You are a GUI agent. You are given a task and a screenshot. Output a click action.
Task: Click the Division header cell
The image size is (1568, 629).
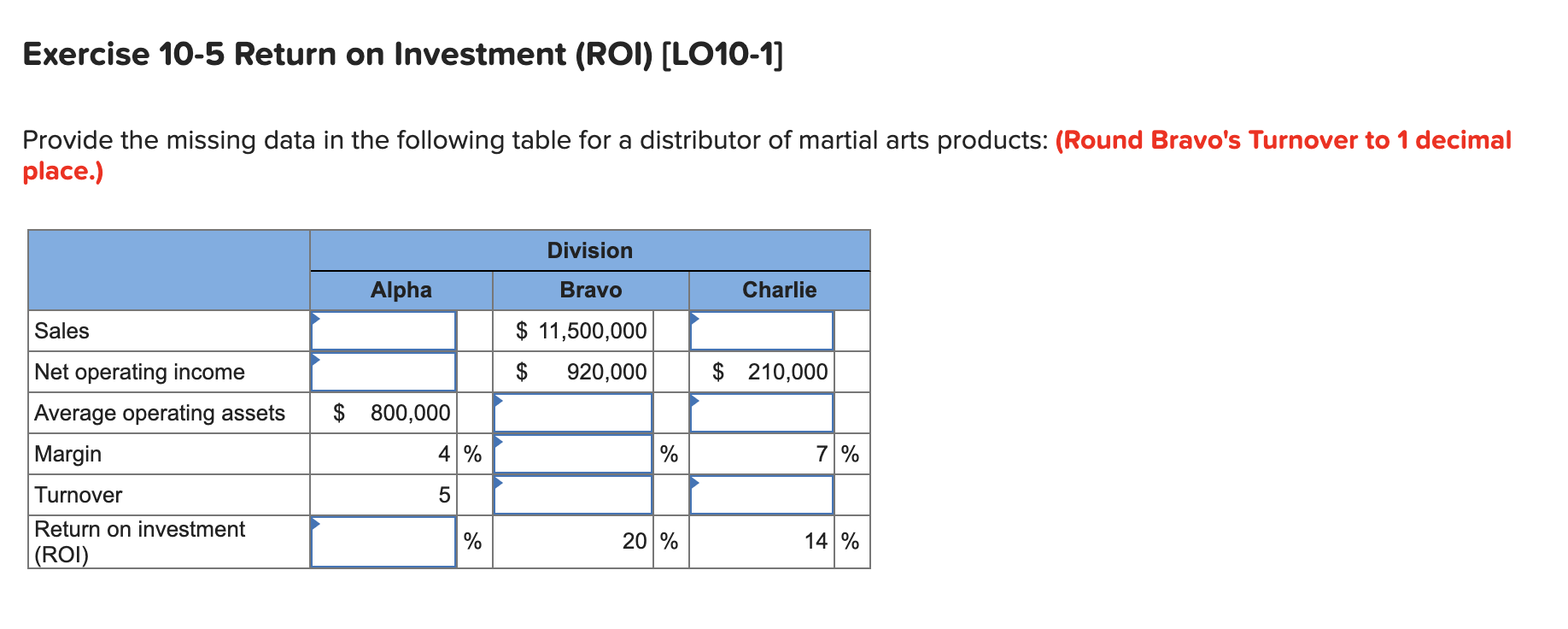point(589,250)
